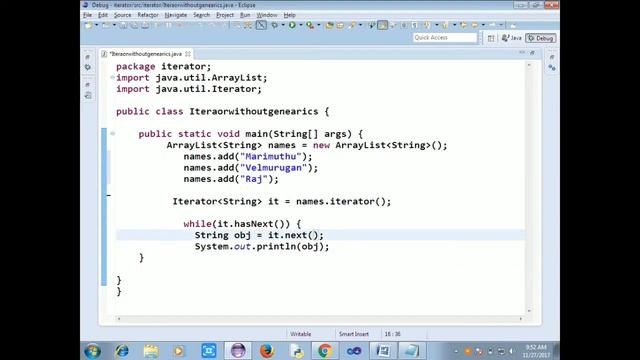This screenshot has width=640, height=360.
Task: Click the "16 : 36" cursor position status
Action: [392, 334]
